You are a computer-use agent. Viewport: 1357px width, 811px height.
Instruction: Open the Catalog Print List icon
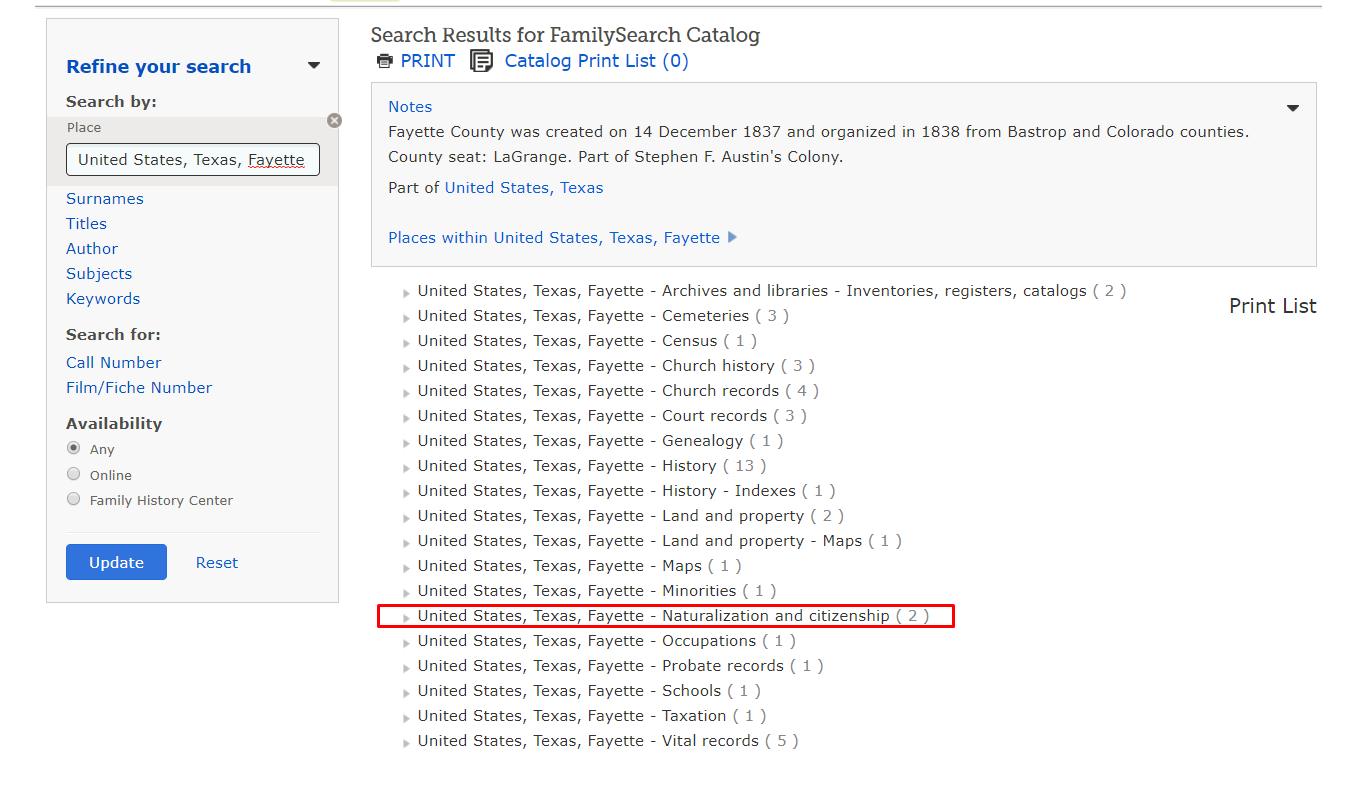(x=481, y=61)
